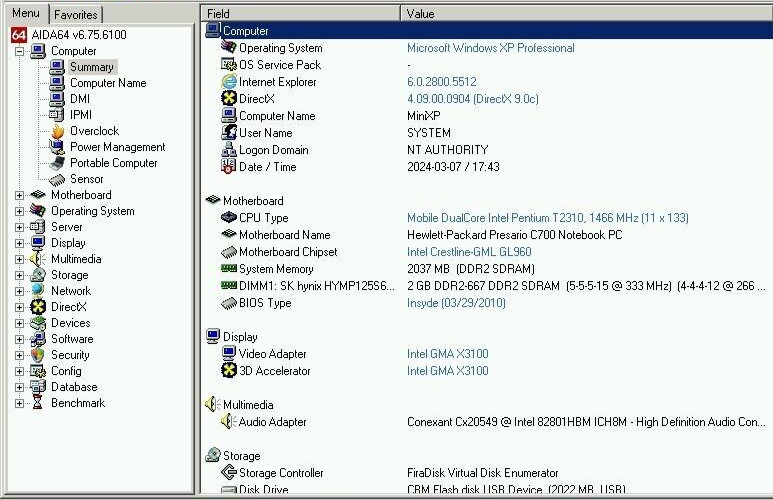Click FiraDisk Virtual Disk Enumerator value
Image resolution: width=773 pixels, height=500 pixels.
(x=482, y=473)
